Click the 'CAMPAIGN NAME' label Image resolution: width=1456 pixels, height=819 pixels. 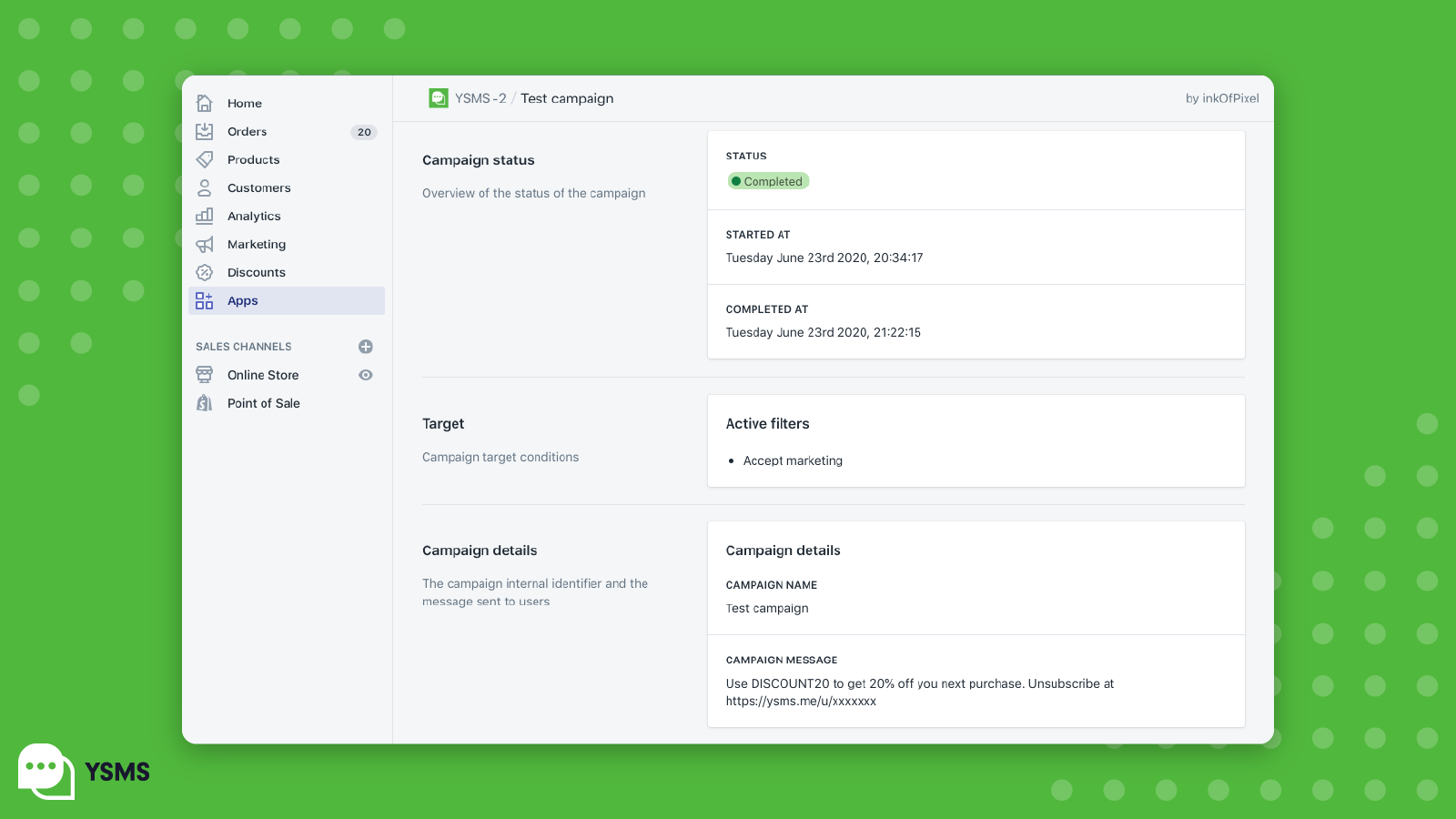click(x=772, y=585)
